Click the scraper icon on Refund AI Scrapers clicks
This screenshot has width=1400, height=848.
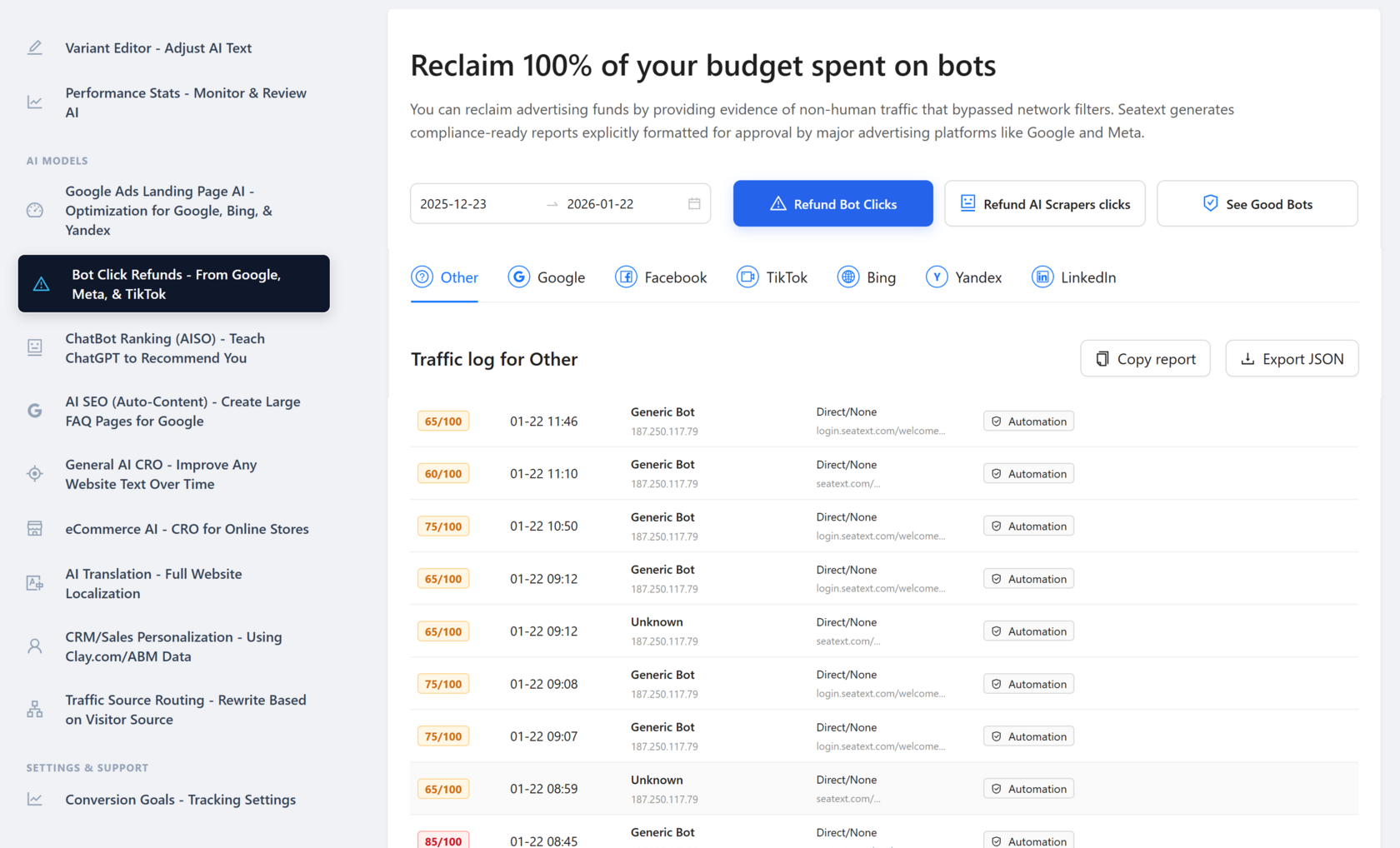(967, 203)
